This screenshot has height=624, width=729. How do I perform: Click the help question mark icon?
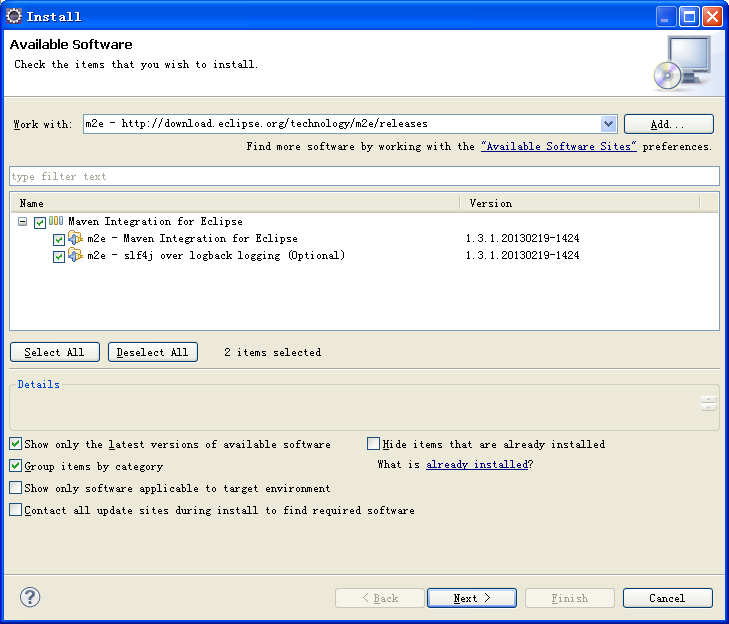[30, 597]
